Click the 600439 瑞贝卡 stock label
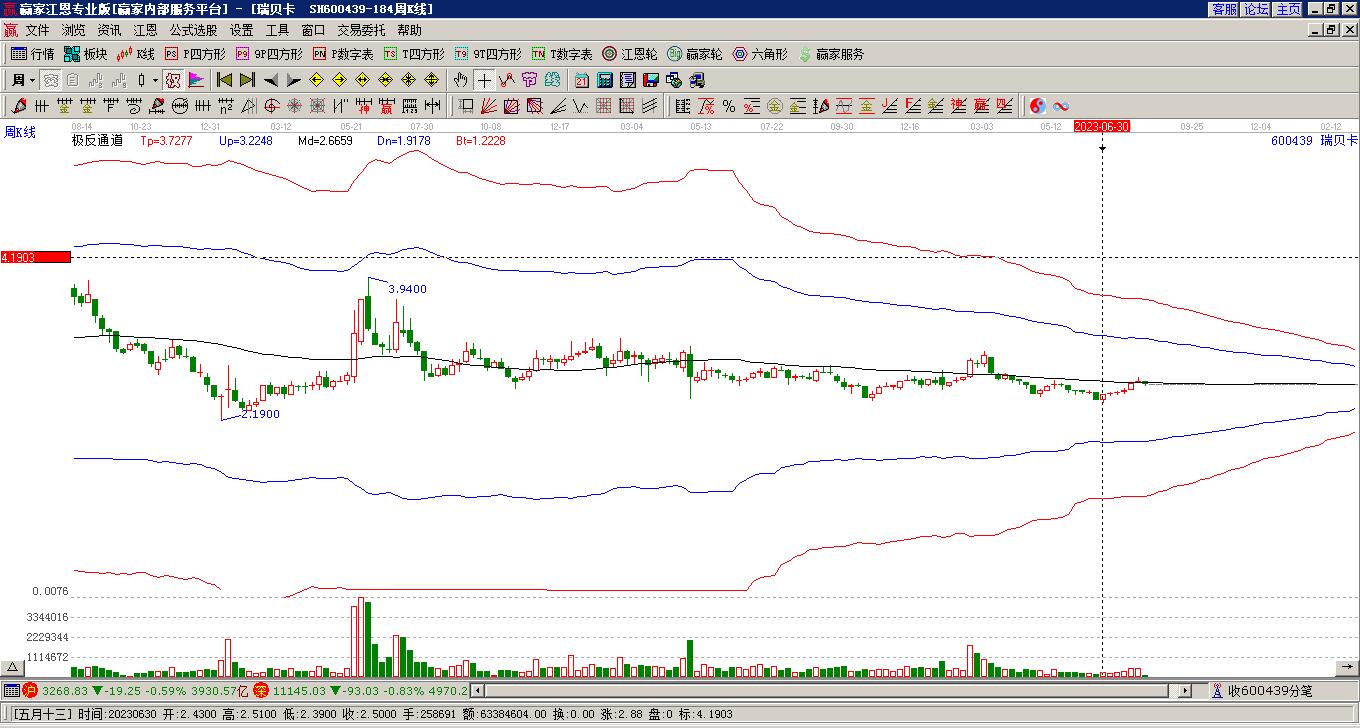 coord(1314,141)
